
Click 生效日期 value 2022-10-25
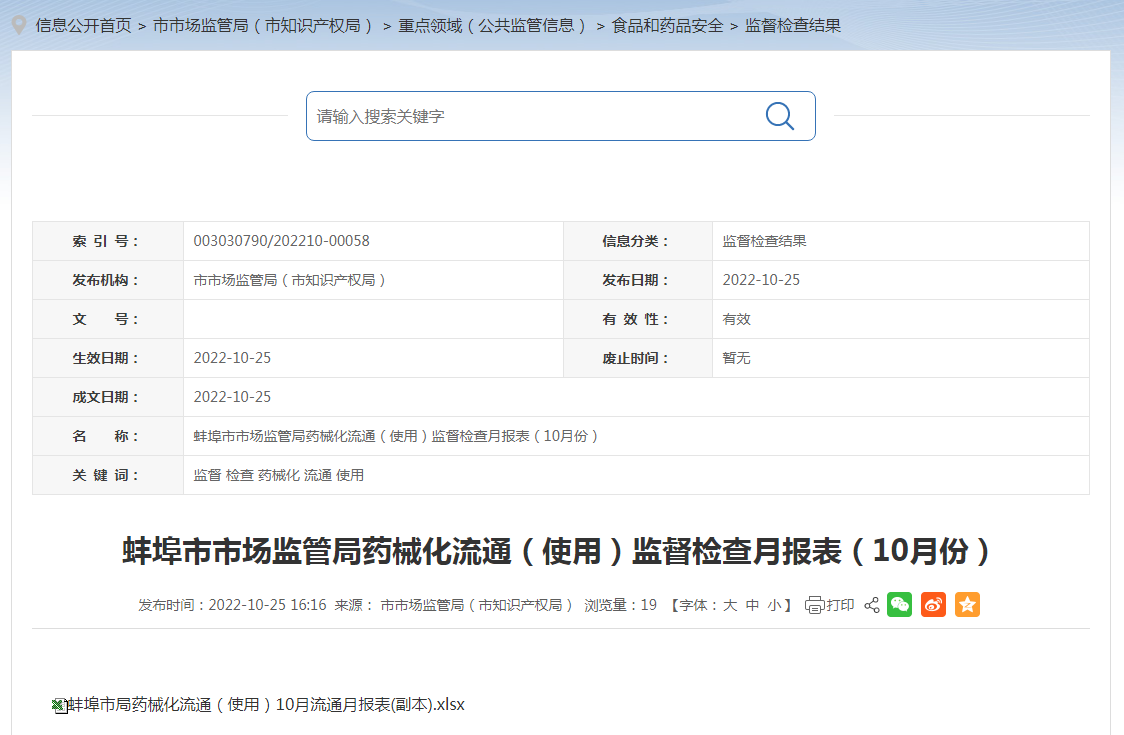(232, 358)
